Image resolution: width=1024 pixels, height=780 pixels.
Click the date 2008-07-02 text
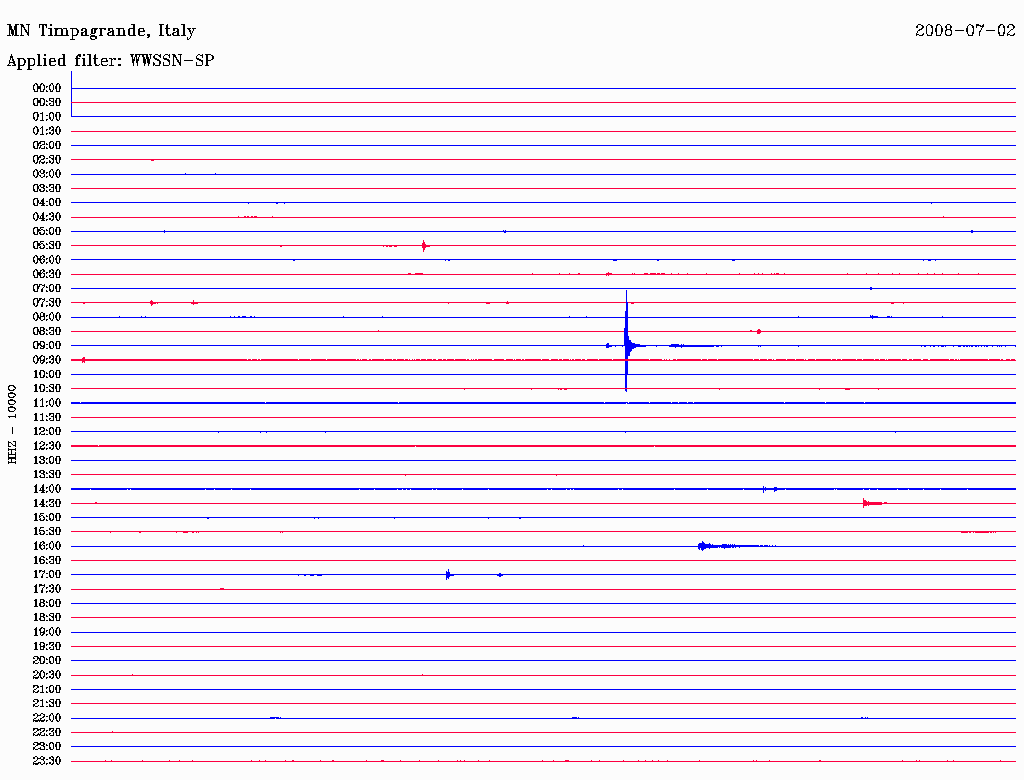[965, 30]
